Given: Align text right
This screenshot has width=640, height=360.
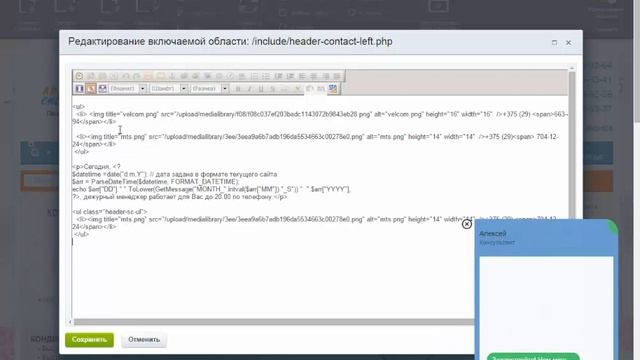Looking at the screenshot, I should coord(325,76).
